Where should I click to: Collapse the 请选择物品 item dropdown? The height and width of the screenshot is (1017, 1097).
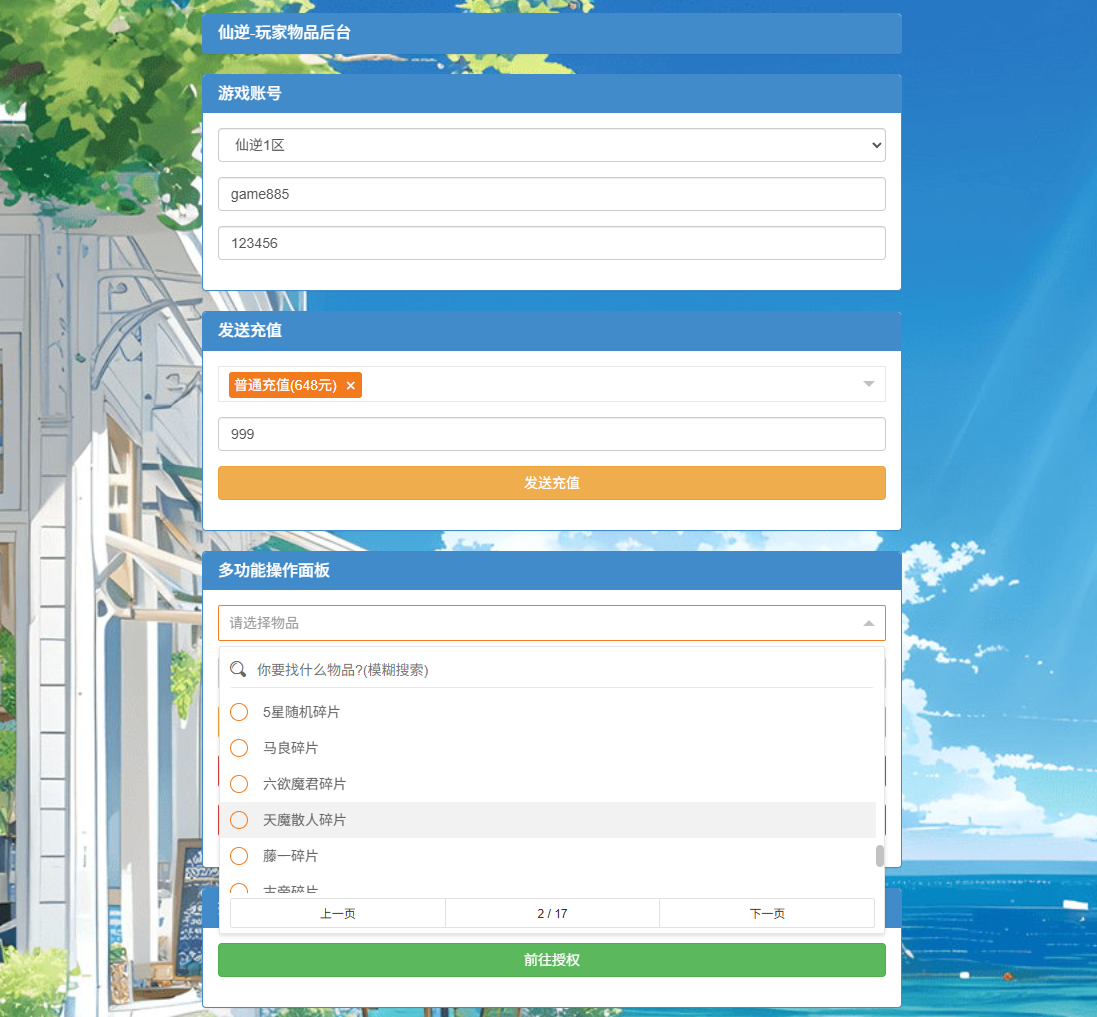(x=868, y=623)
